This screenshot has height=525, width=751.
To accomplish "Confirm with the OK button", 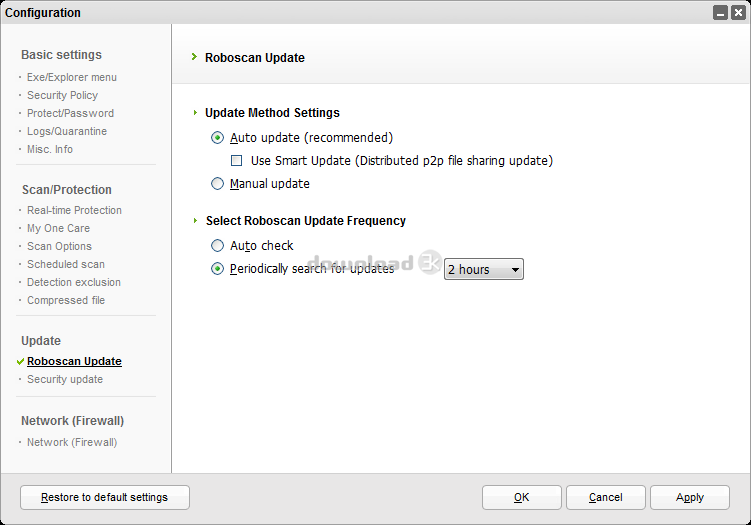I will [522, 497].
